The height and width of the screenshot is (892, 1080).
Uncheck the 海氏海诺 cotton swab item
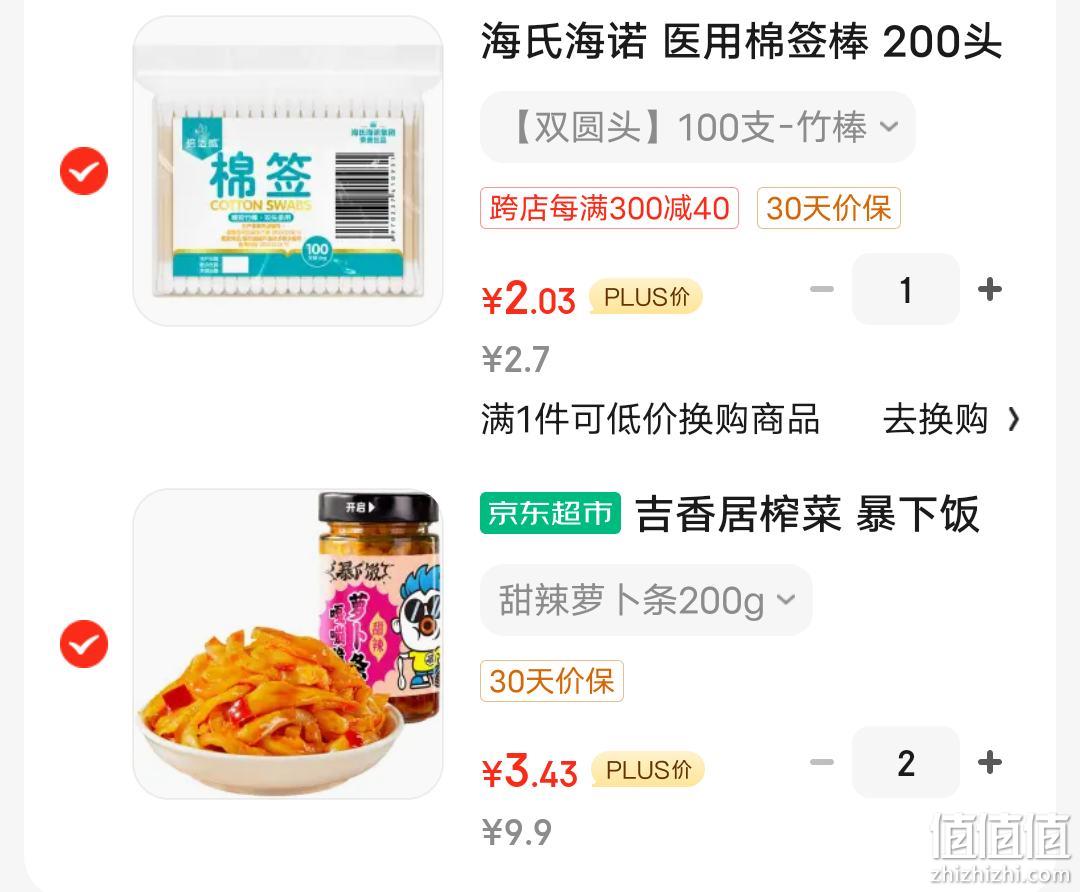tap(84, 171)
